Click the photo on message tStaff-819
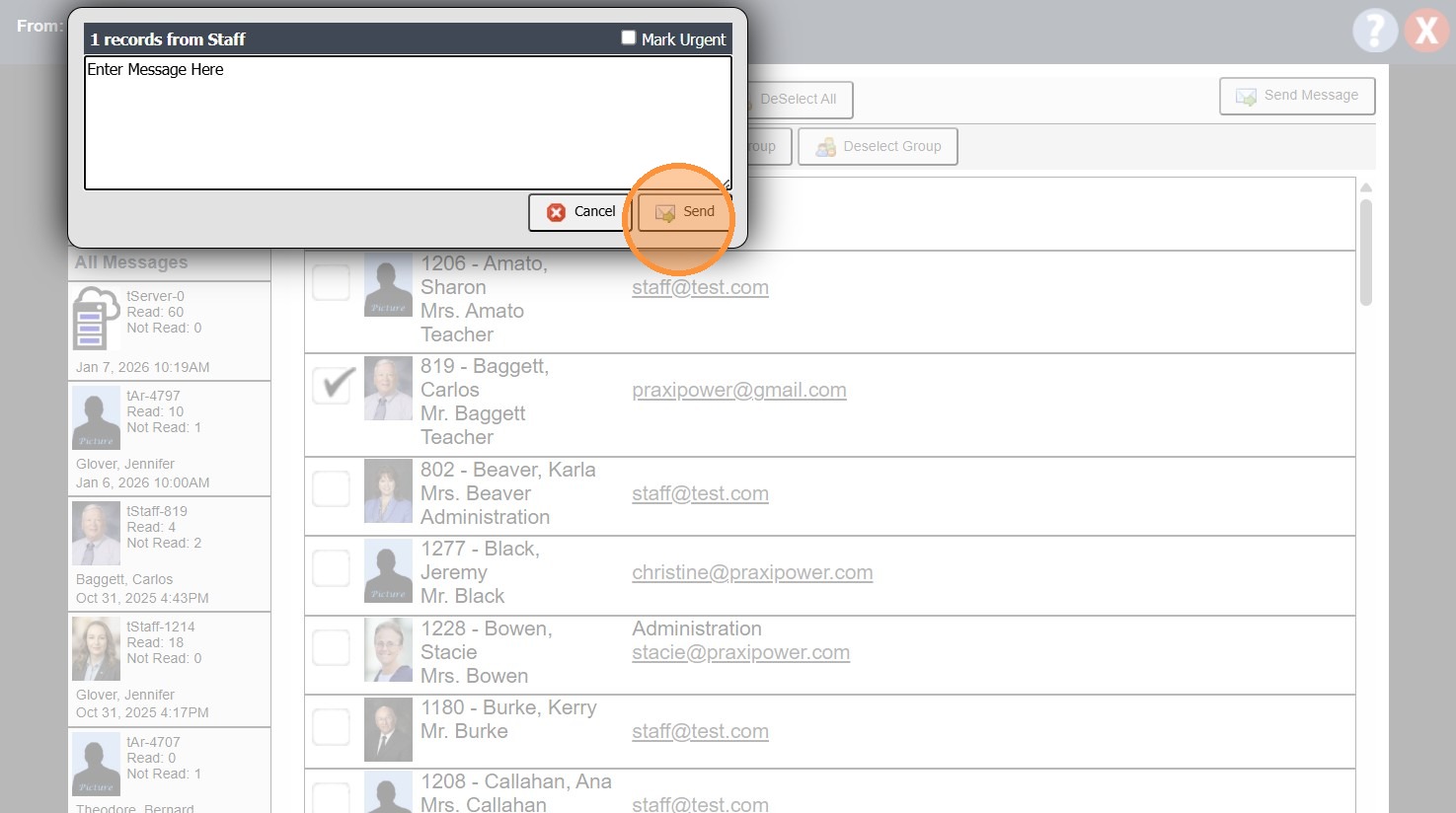Image resolution: width=1456 pixels, height=813 pixels. 96,534
